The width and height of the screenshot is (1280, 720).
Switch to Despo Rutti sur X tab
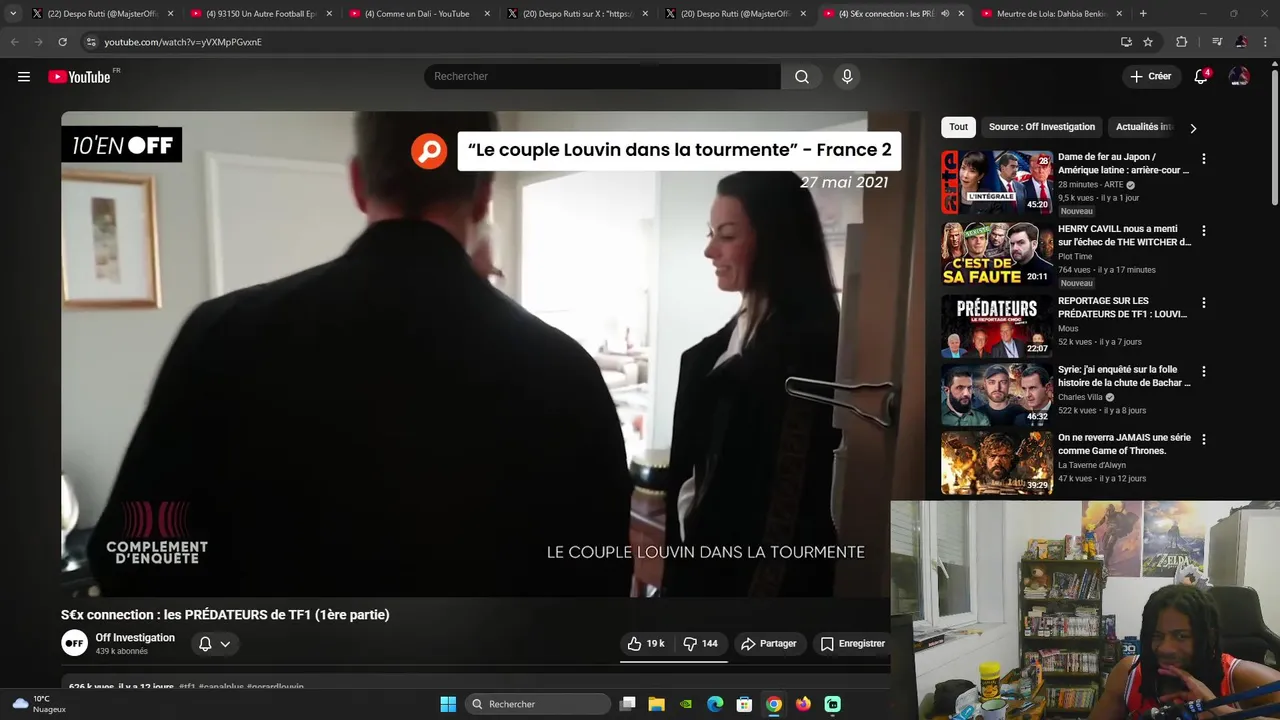point(576,14)
